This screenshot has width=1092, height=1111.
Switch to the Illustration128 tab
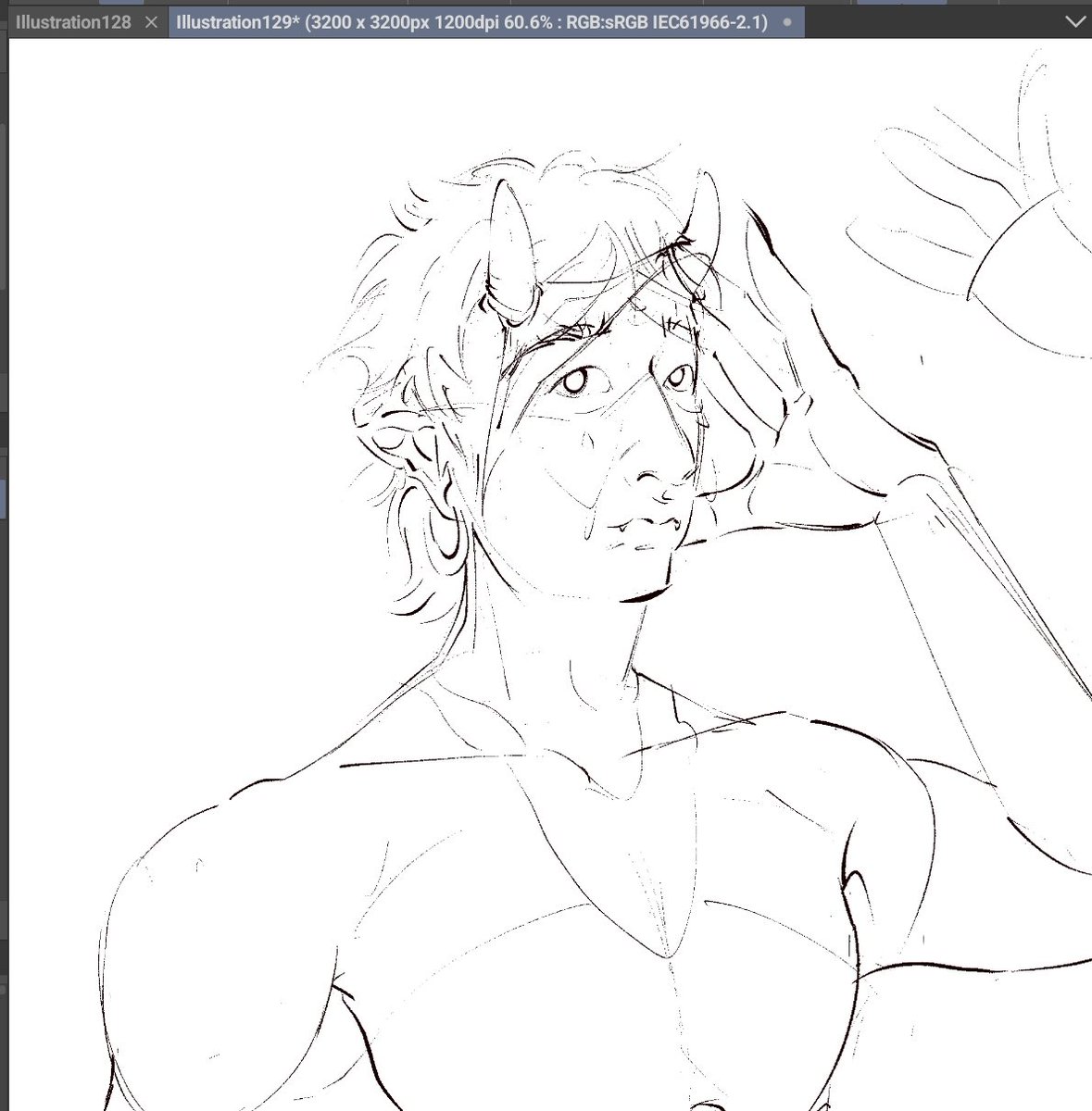[x=73, y=21]
